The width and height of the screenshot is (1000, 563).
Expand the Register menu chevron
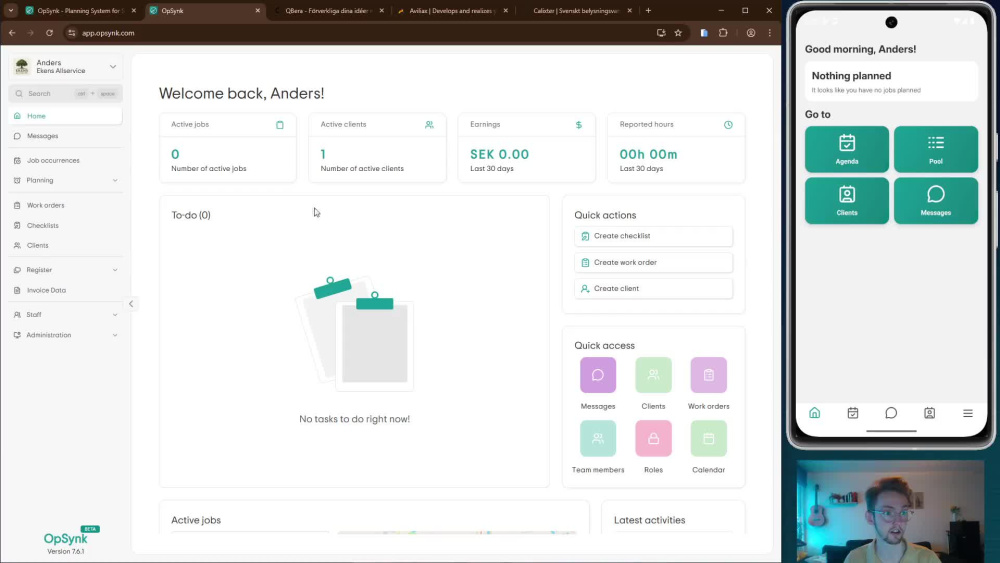click(115, 270)
